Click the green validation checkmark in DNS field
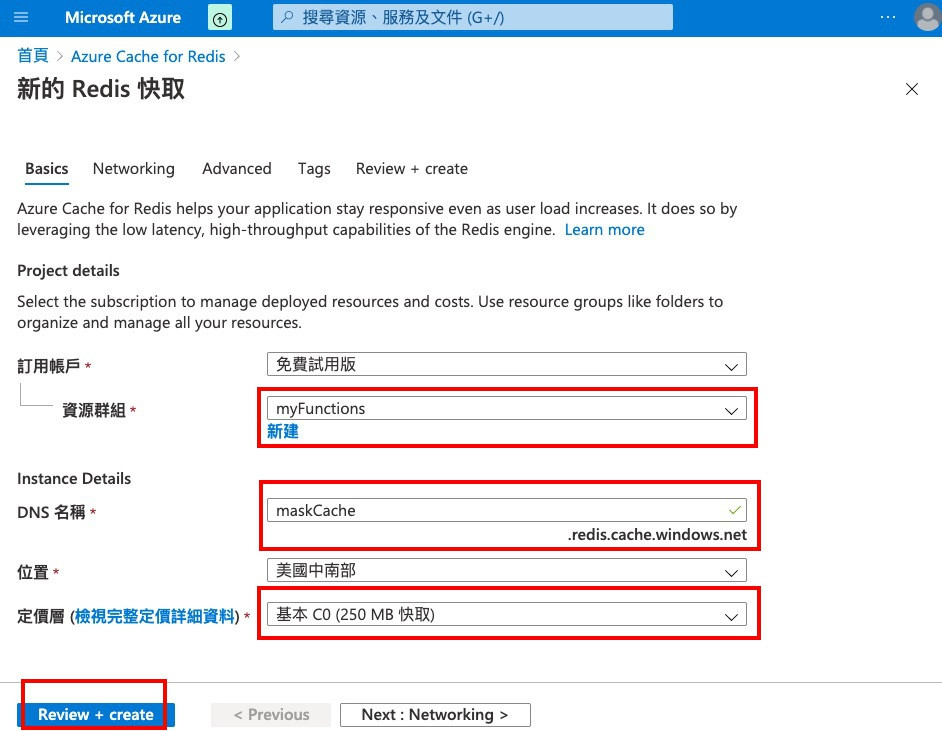Screen dimensions: 942x731 (734, 510)
